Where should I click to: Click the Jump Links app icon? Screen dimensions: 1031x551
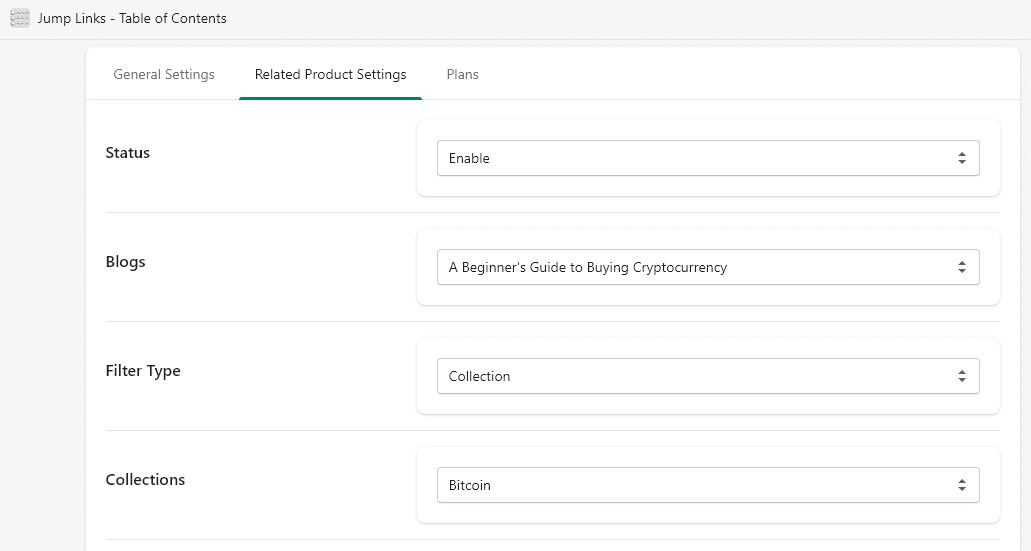tap(20, 18)
